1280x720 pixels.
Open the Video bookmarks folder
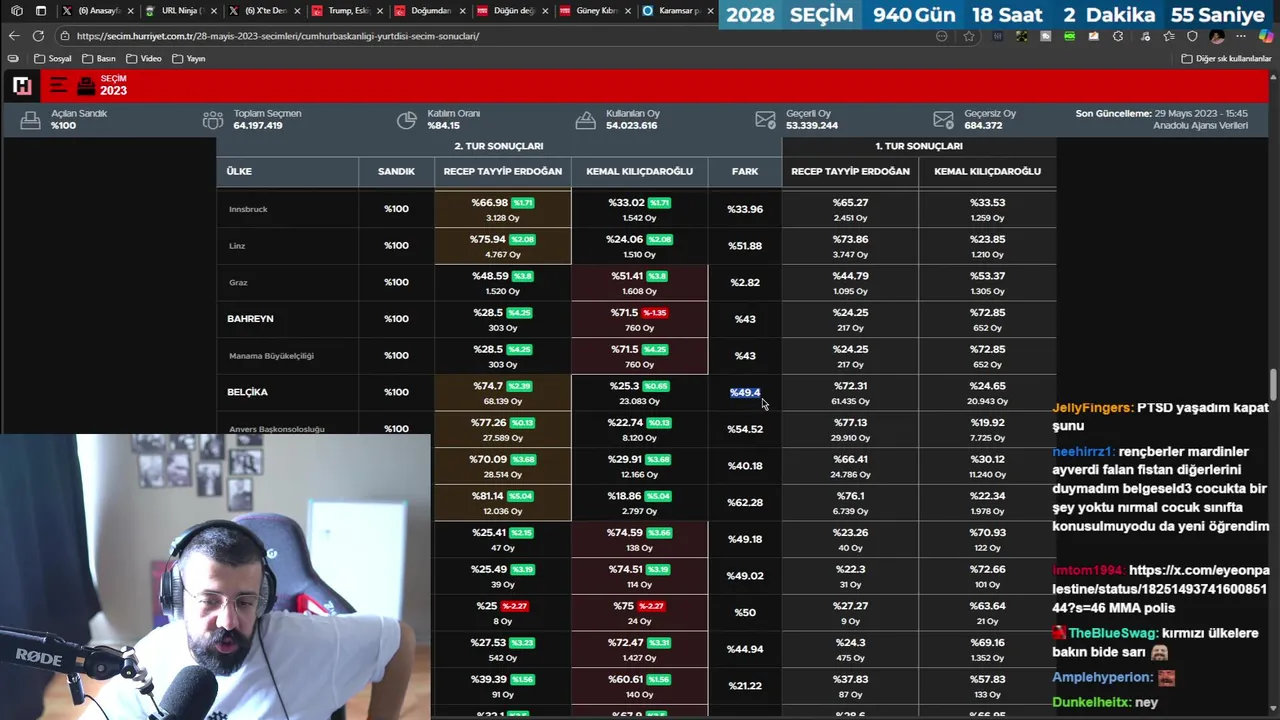pyautogui.click(x=144, y=58)
